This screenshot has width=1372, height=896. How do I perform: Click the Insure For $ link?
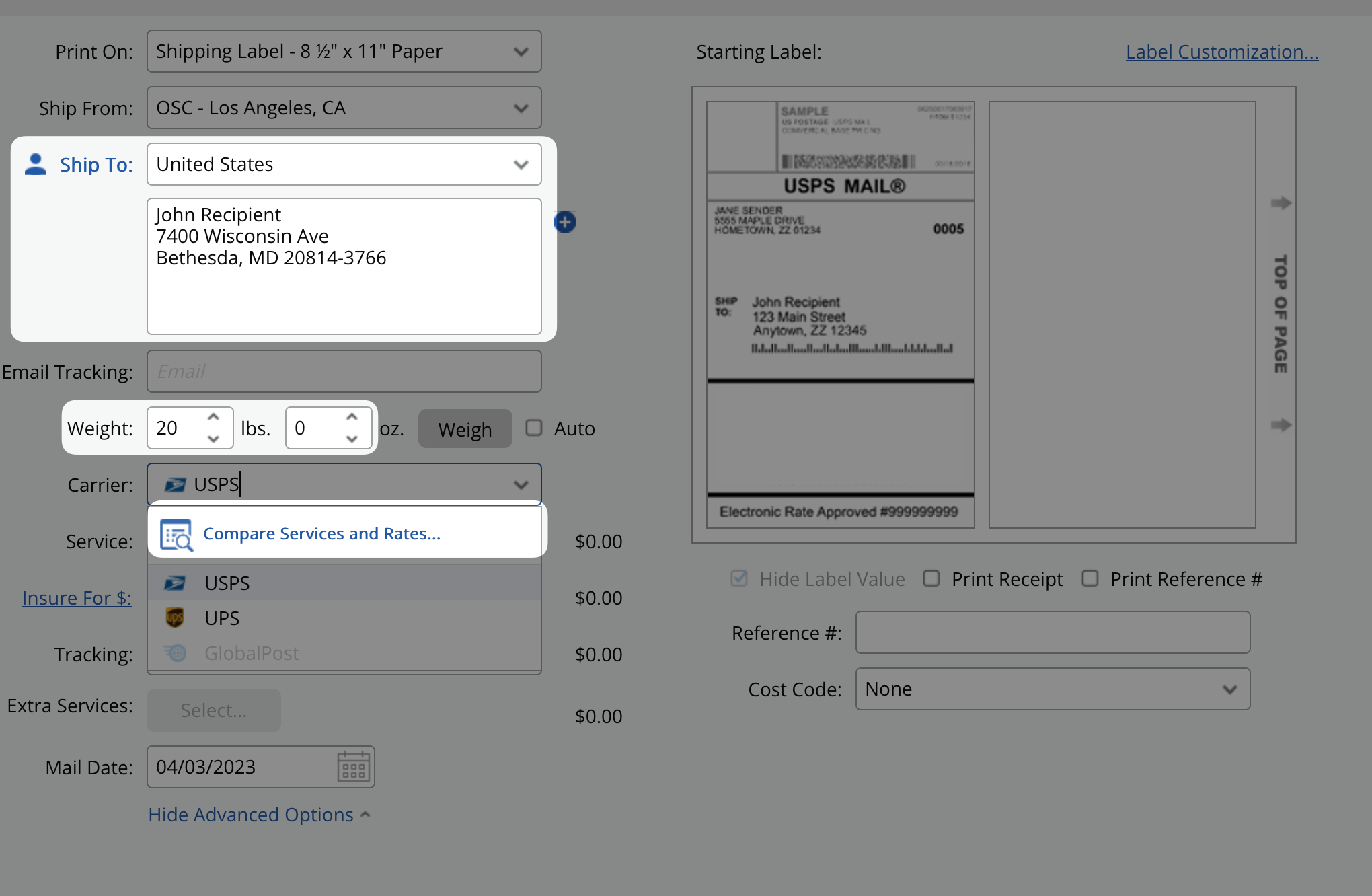pyautogui.click(x=77, y=597)
